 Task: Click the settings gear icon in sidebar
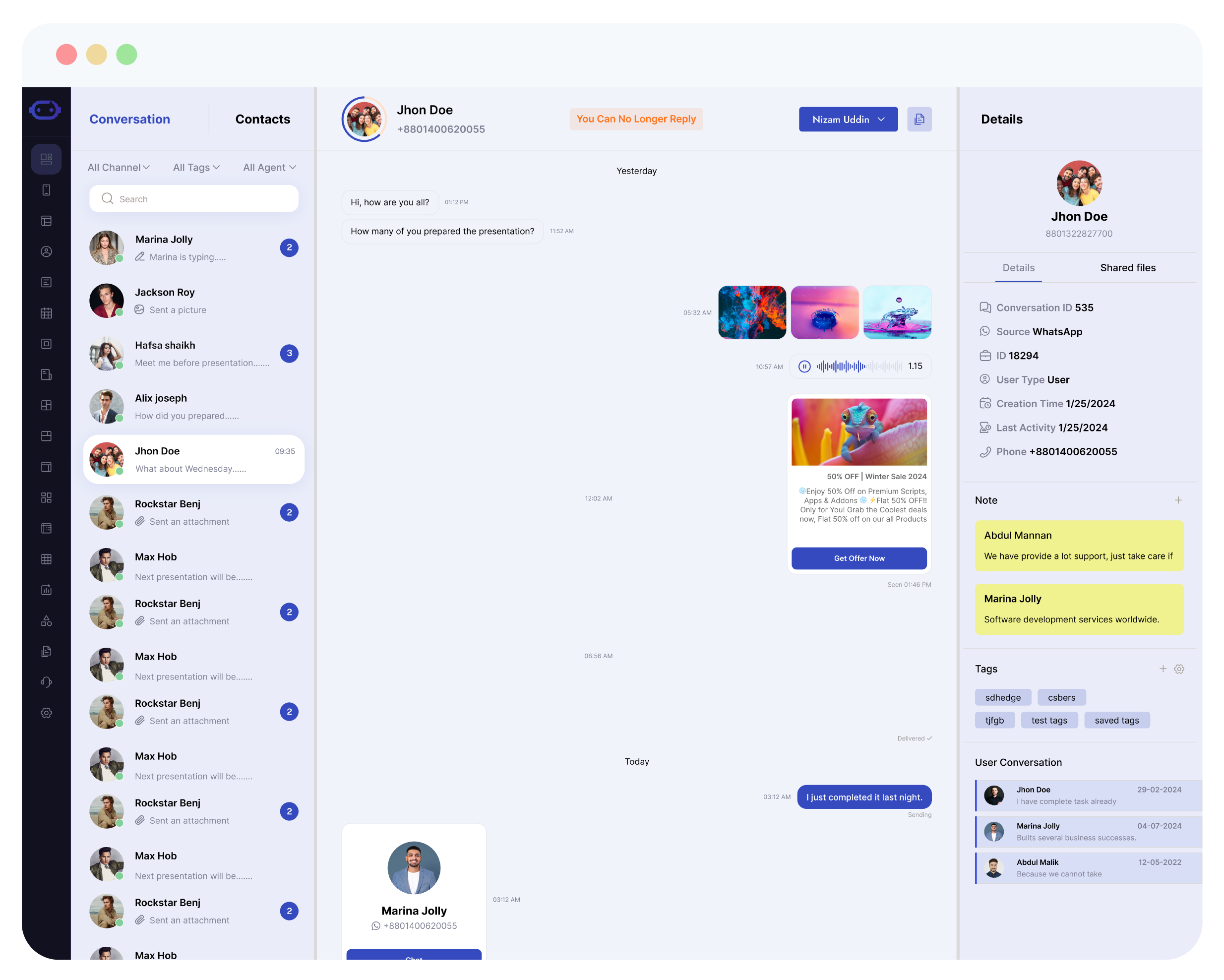(x=46, y=713)
